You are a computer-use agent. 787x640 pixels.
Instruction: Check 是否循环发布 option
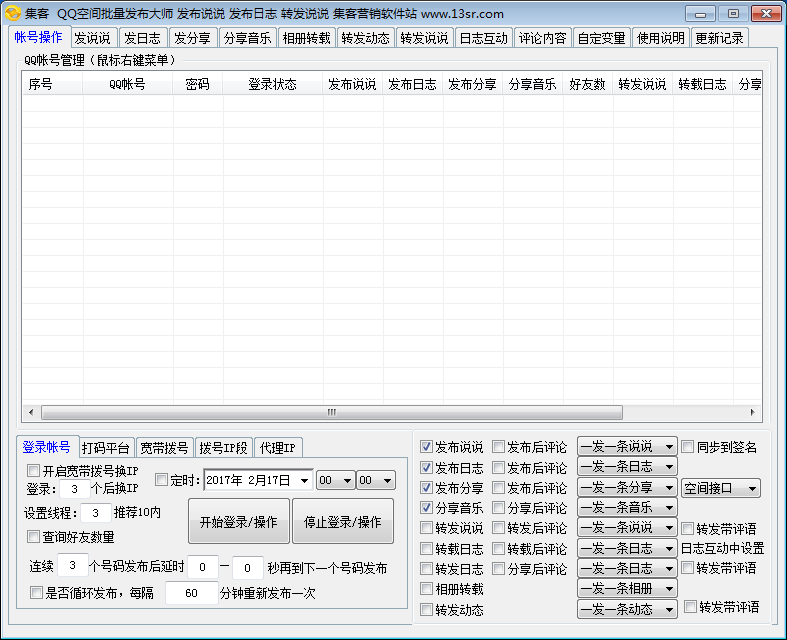coord(36,593)
